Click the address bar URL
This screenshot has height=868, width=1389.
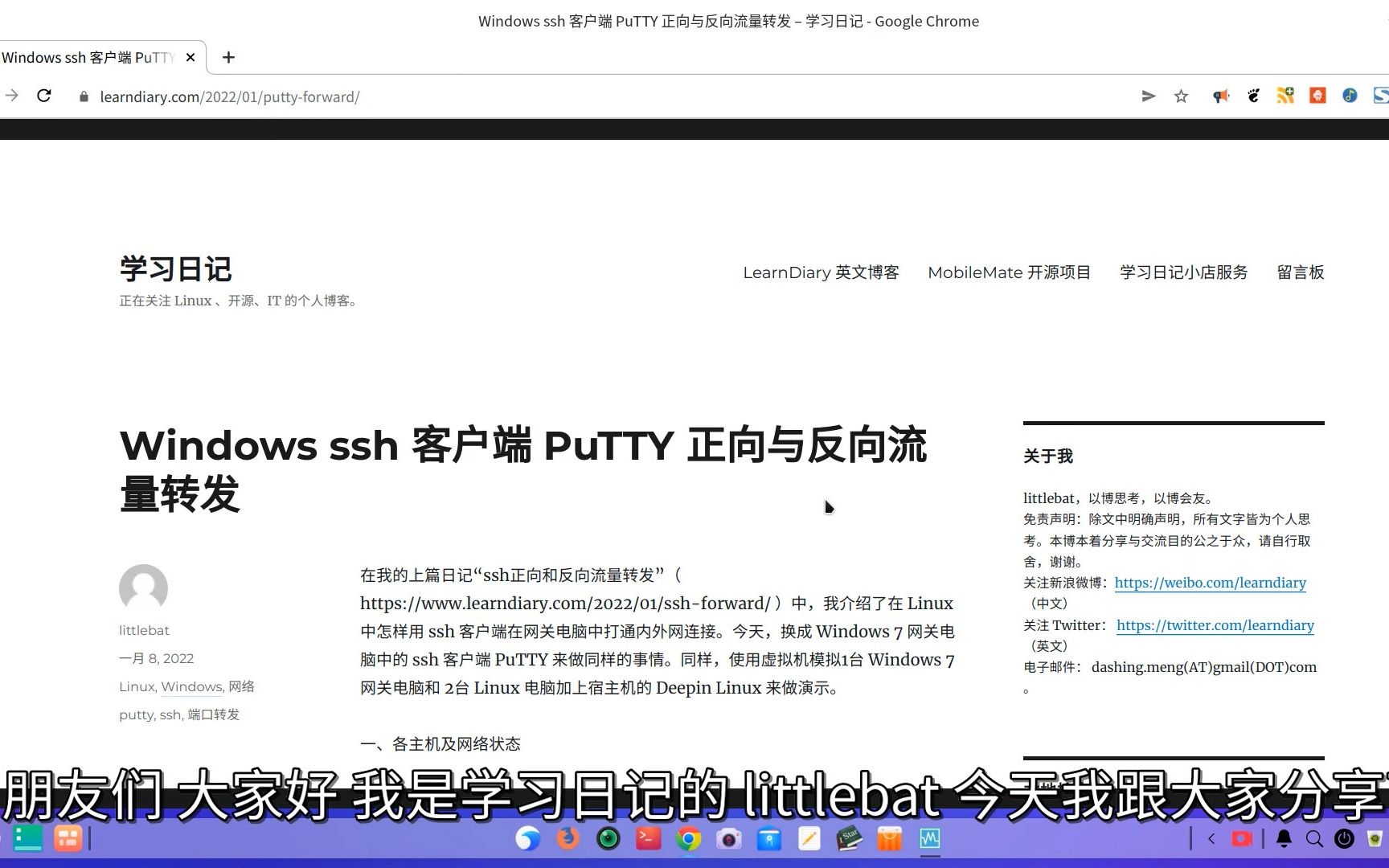click(x=230, y=96)
